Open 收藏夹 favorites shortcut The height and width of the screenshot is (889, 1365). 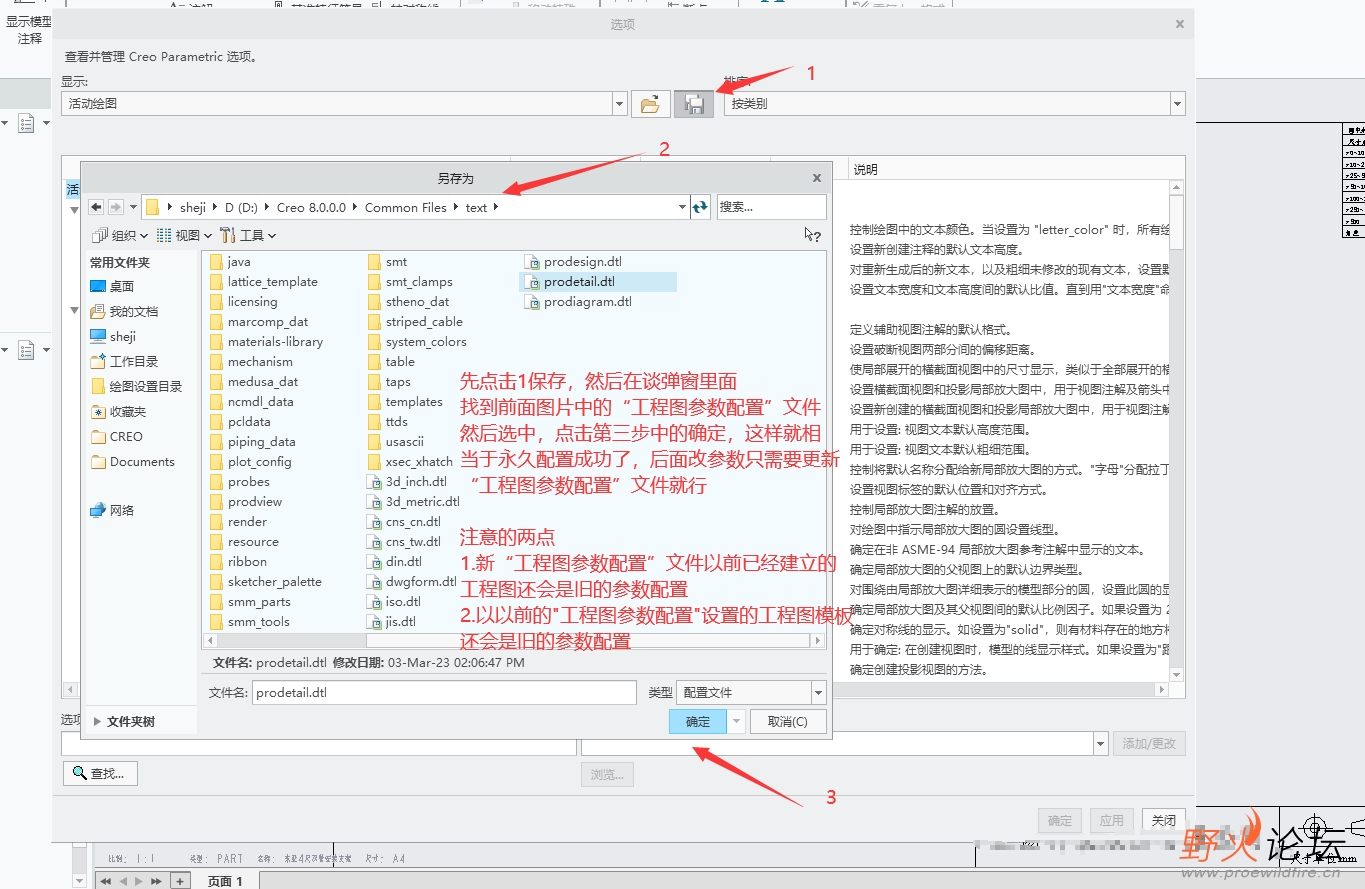(118, 411)
